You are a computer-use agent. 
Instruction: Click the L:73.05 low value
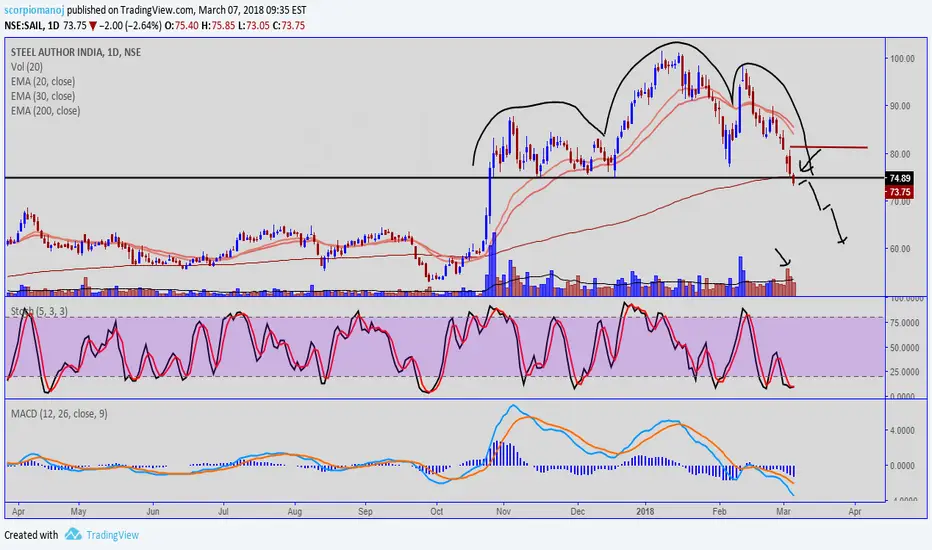click(x=254, y=26)
